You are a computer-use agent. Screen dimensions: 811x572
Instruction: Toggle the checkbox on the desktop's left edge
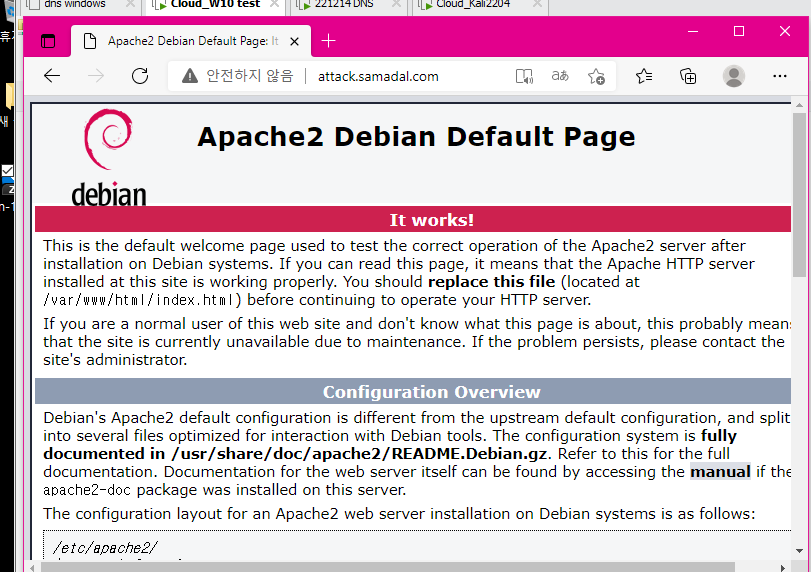(x=7, y=170)
